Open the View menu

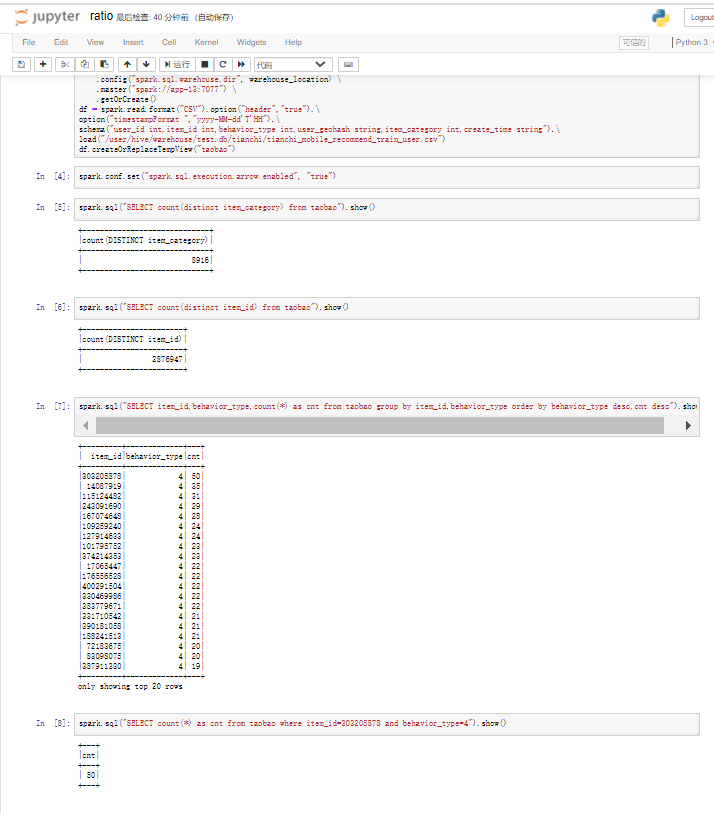pyautogui.click(x=95, y=43)
